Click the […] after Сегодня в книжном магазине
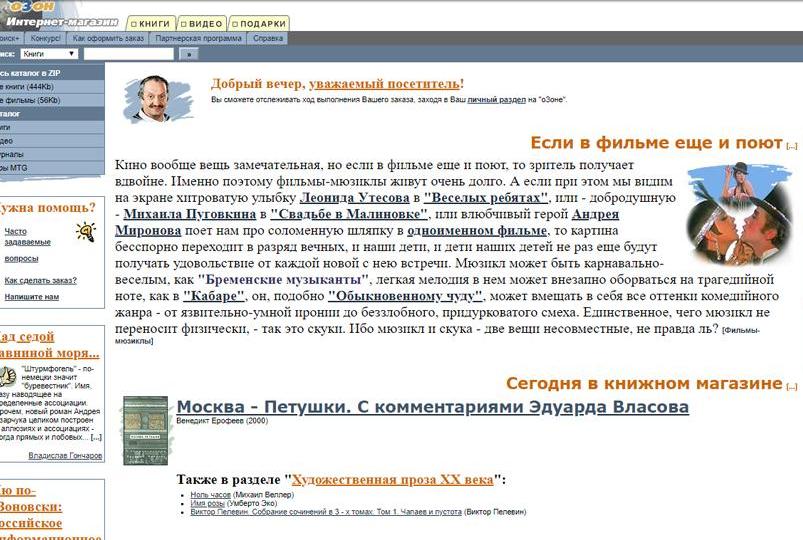Viewport: 803px width, 540px height. (792, 387)
